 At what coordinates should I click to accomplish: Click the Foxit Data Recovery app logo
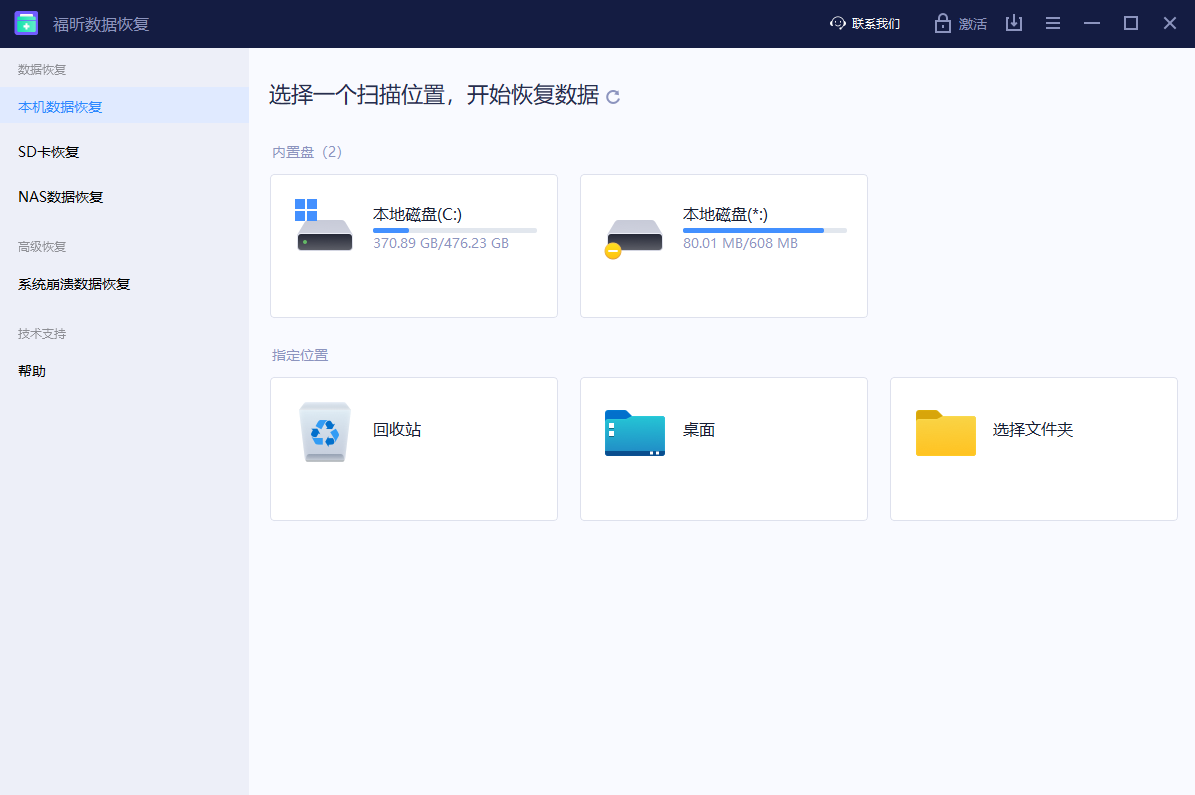click(25, 22)
